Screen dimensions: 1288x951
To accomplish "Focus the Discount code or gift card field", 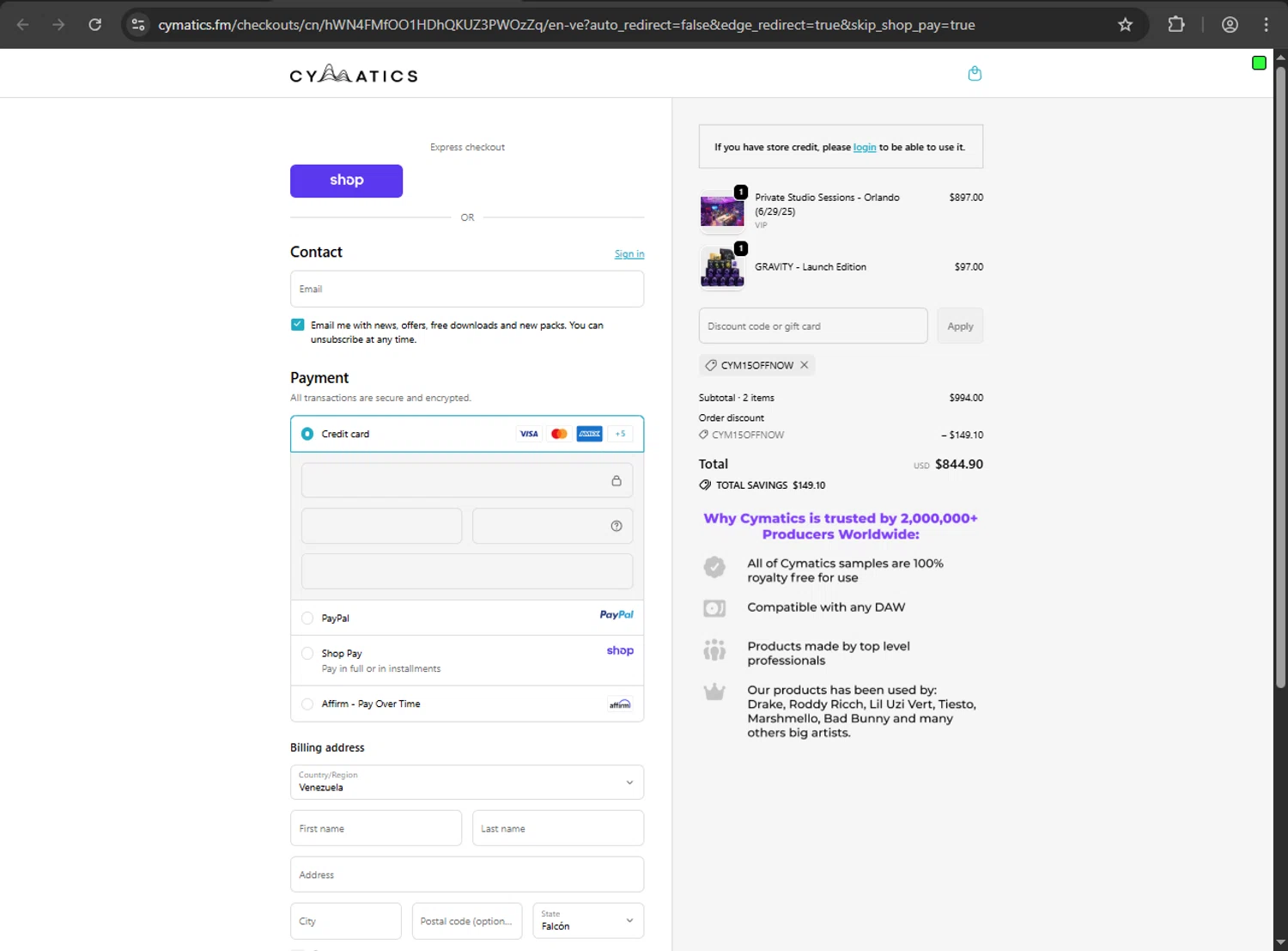I will pyautogui.click(x=813, y=326).
